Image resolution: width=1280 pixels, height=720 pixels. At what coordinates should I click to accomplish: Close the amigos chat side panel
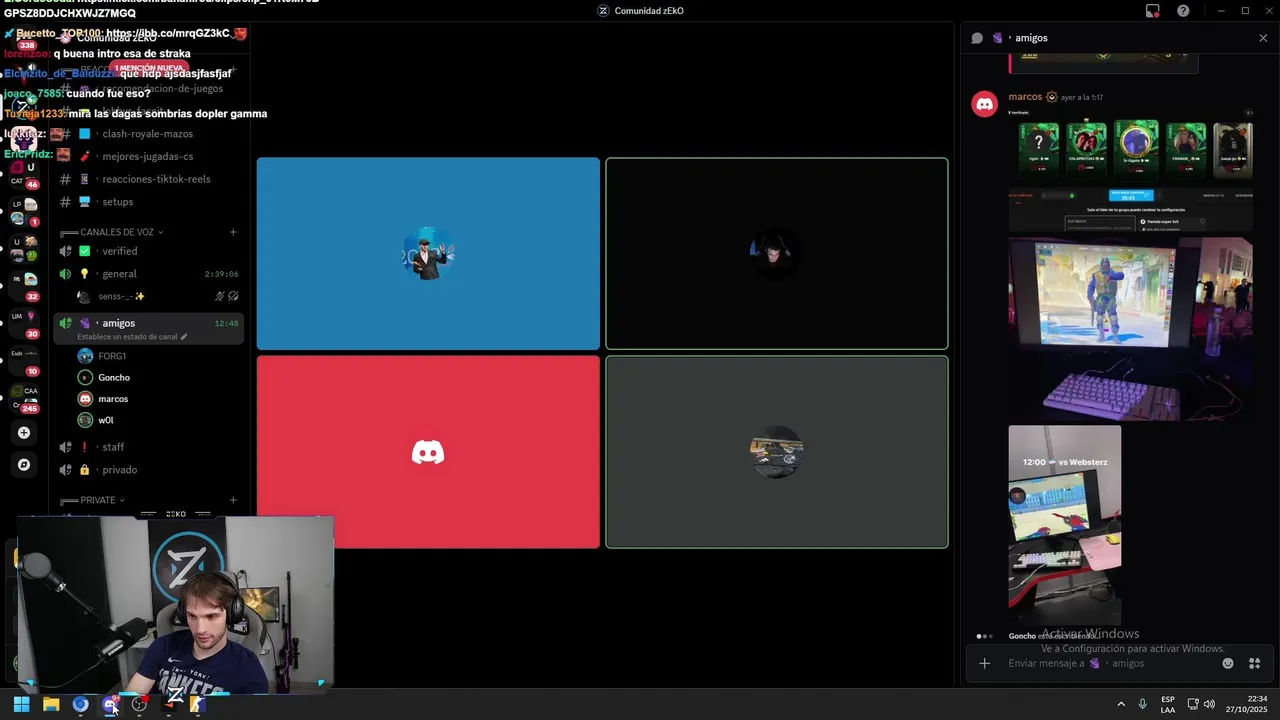coord(1263,38)
